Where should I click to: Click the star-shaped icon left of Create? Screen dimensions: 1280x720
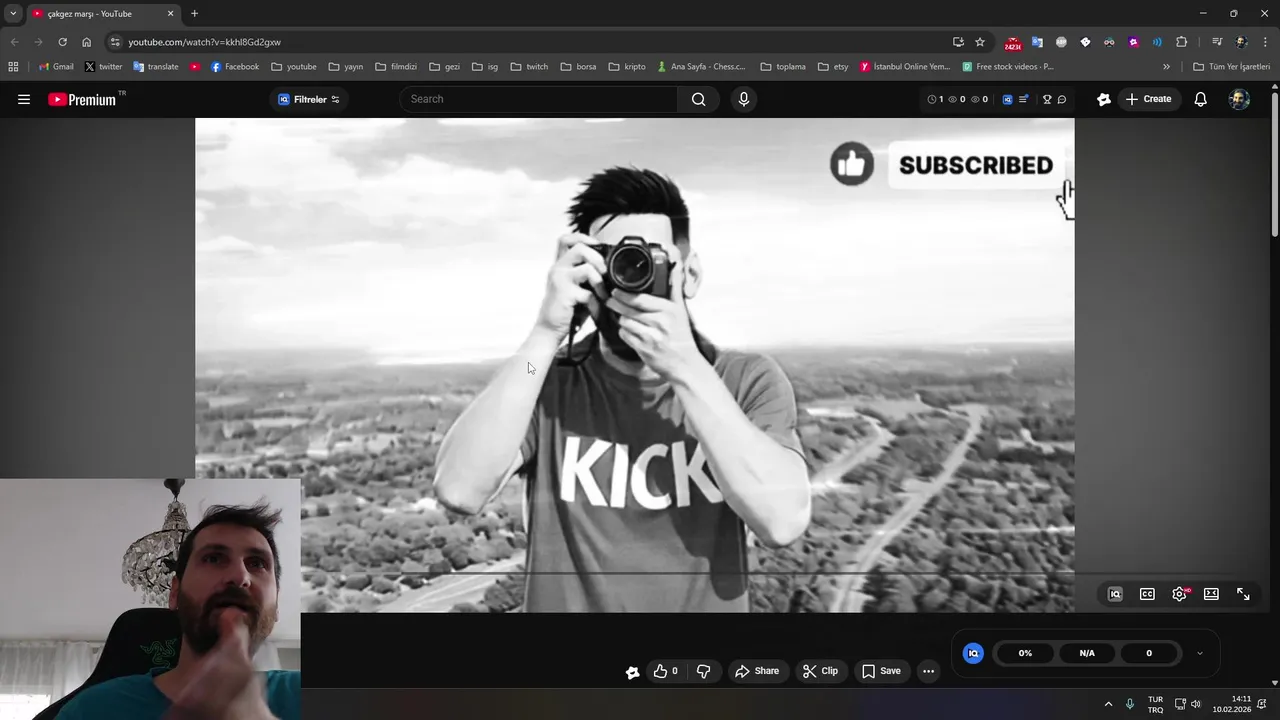1103,99
